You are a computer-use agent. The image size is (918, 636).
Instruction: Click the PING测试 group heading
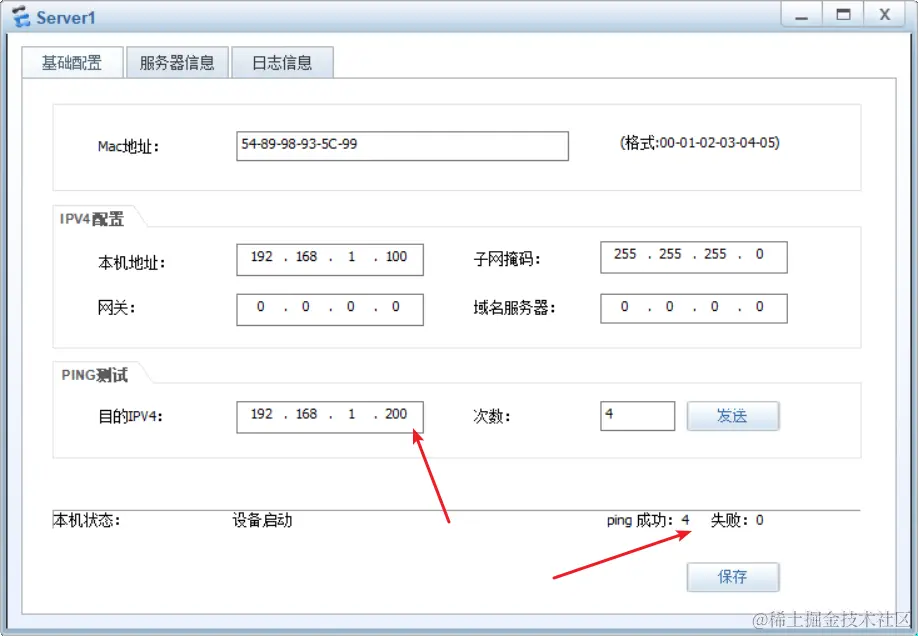point(94,375)
